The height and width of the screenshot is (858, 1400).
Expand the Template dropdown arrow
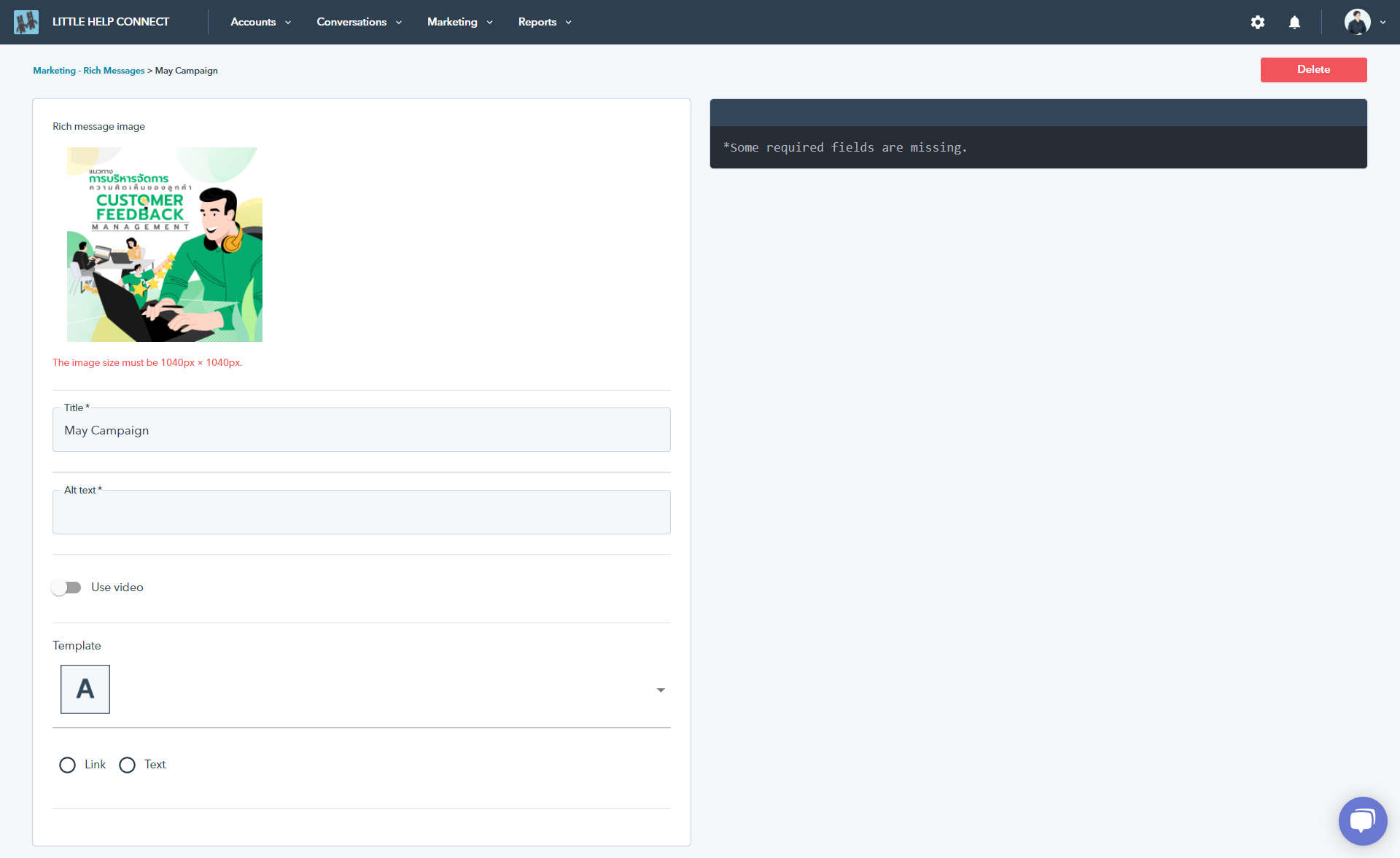point(661,690)
